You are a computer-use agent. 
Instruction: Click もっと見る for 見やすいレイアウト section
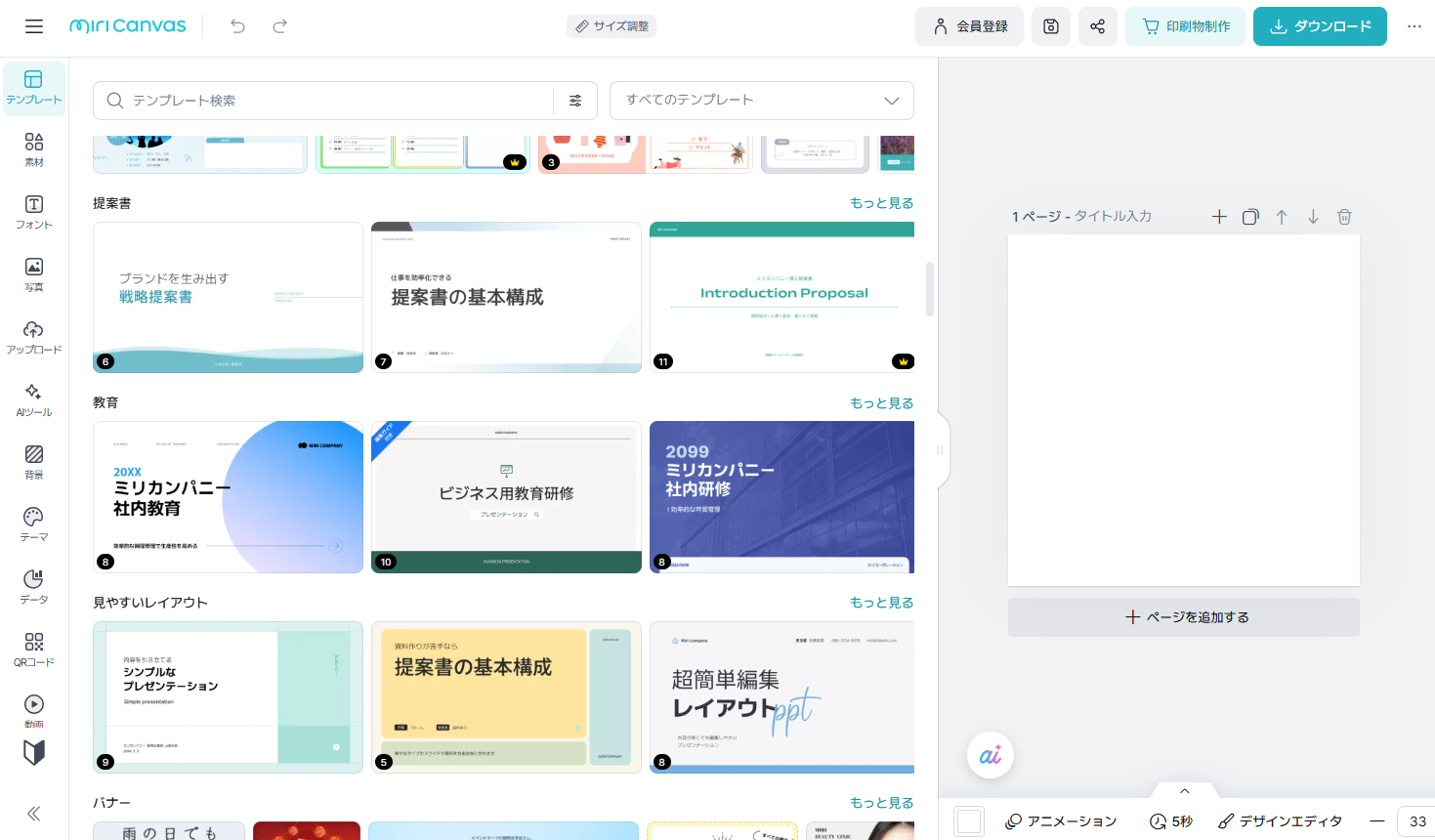coord(882,603)
